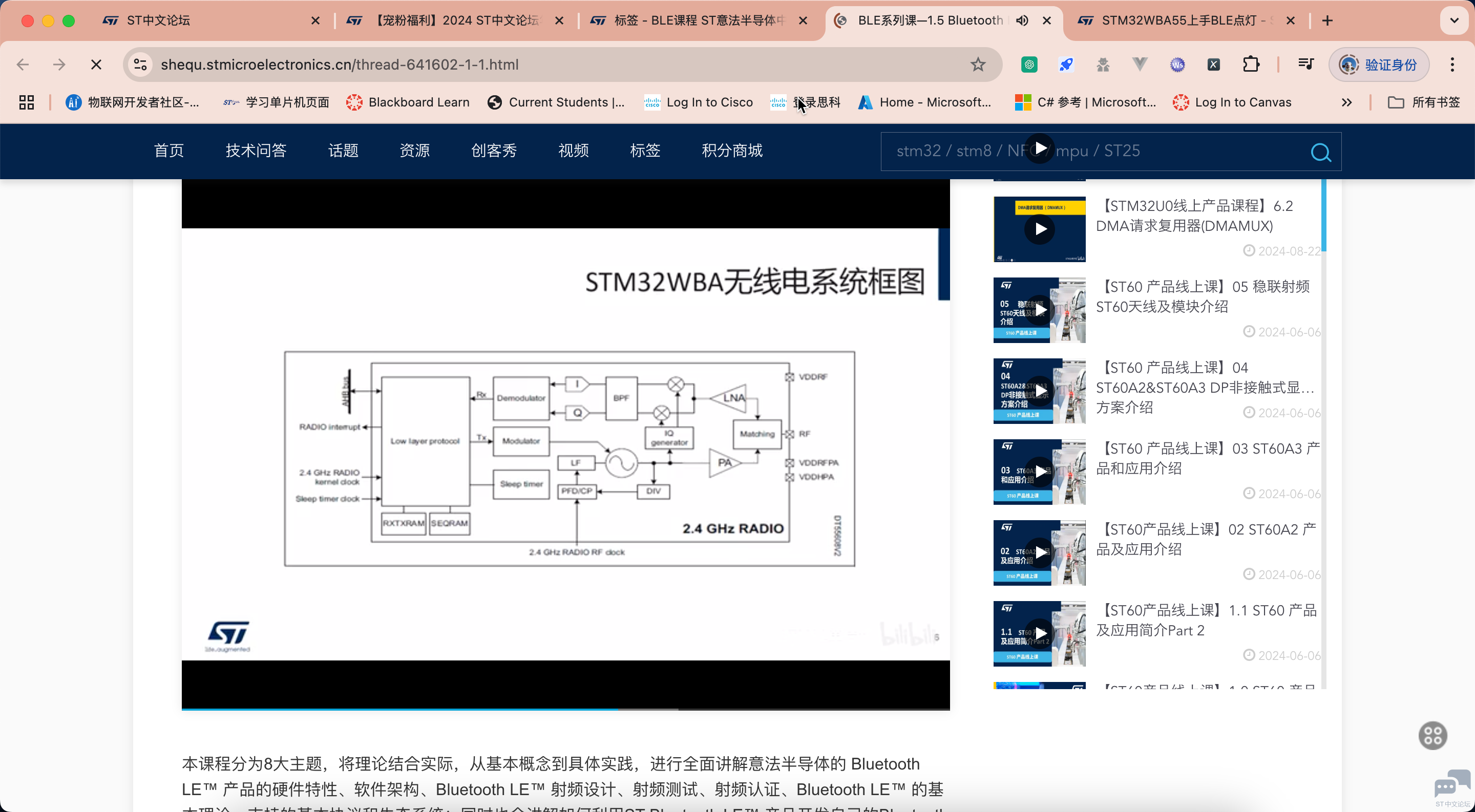Viewport: 1475px width, 812px height.
Task: Mute the BLE系列课 tab audio icon
Action: coord(1022,20)
